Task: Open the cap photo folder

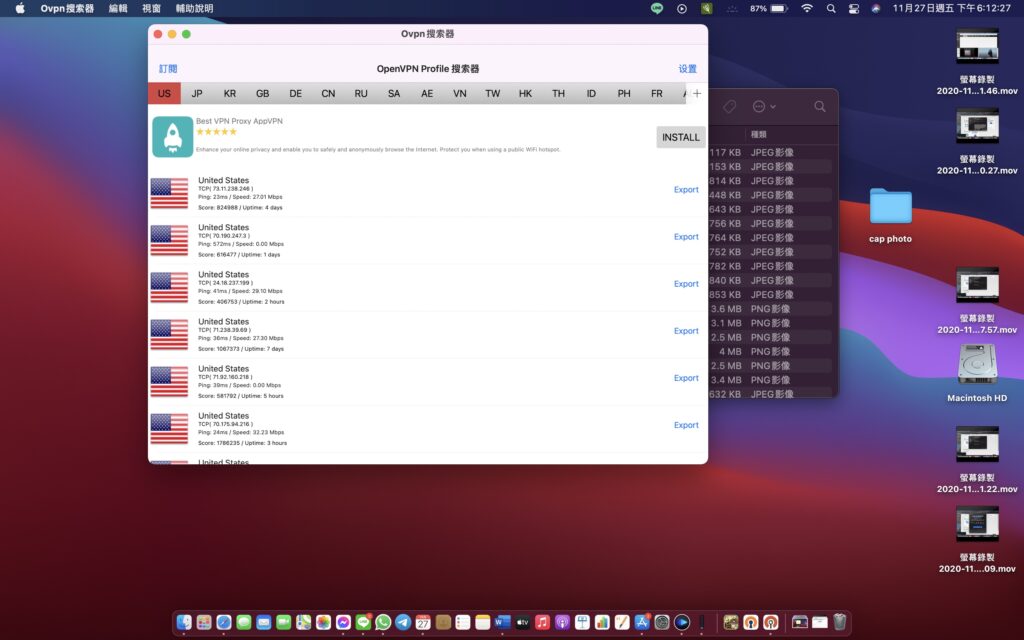Action: point(890,206)
